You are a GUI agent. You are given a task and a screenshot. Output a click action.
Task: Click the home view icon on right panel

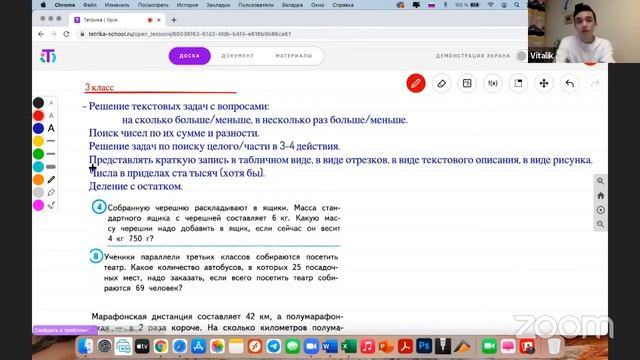tap(600, 196)
